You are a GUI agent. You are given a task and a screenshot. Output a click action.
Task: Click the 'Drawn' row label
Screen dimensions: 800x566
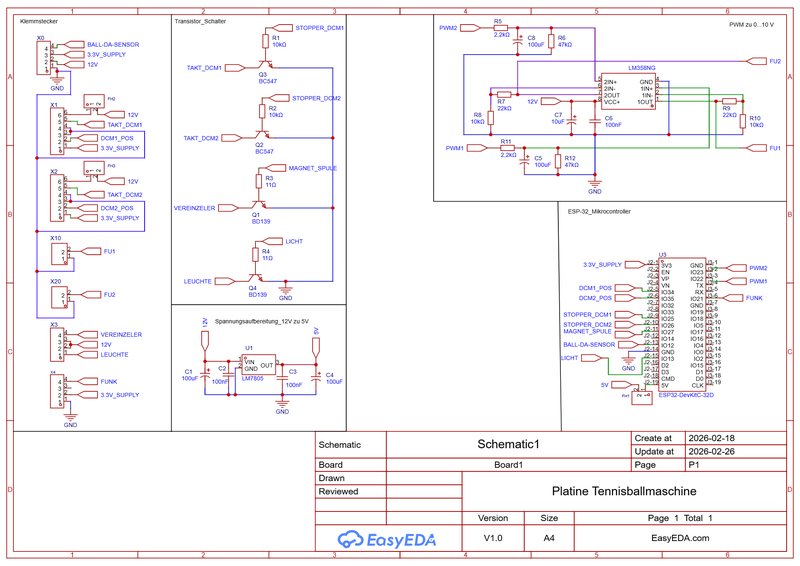pos(332,478)
